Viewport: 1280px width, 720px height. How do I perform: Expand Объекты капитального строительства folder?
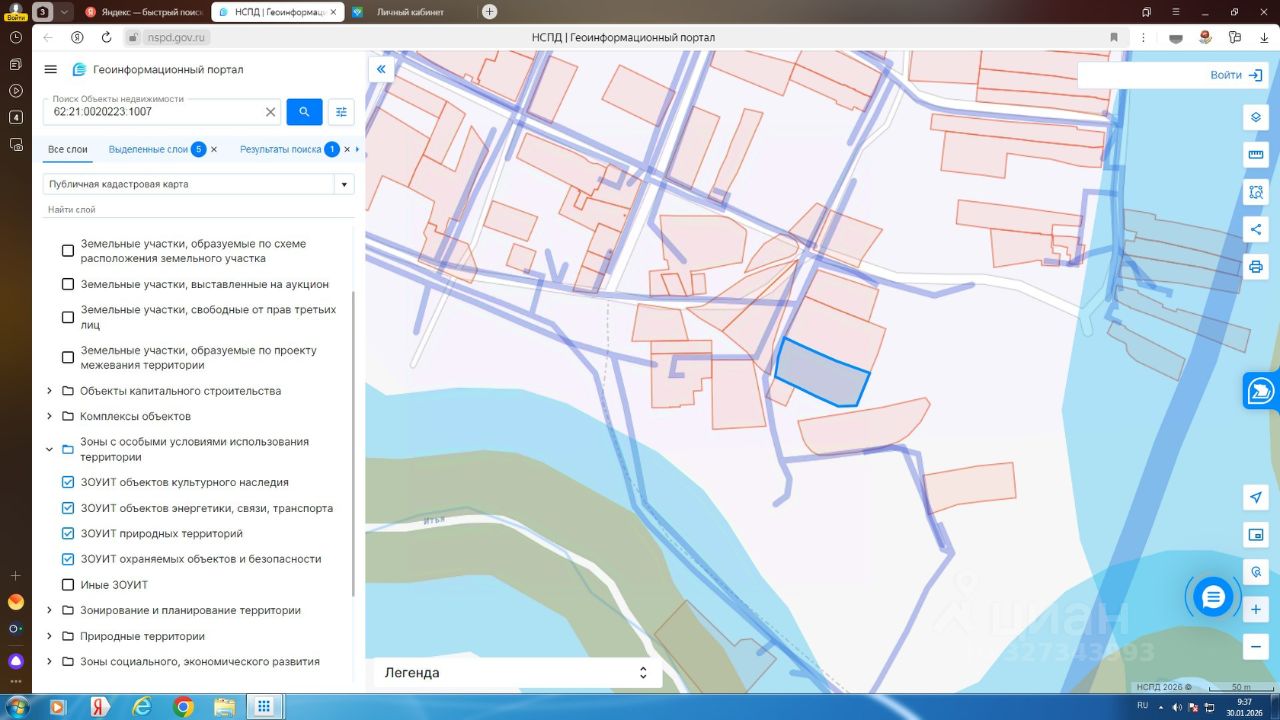click(x=49, y=391)
